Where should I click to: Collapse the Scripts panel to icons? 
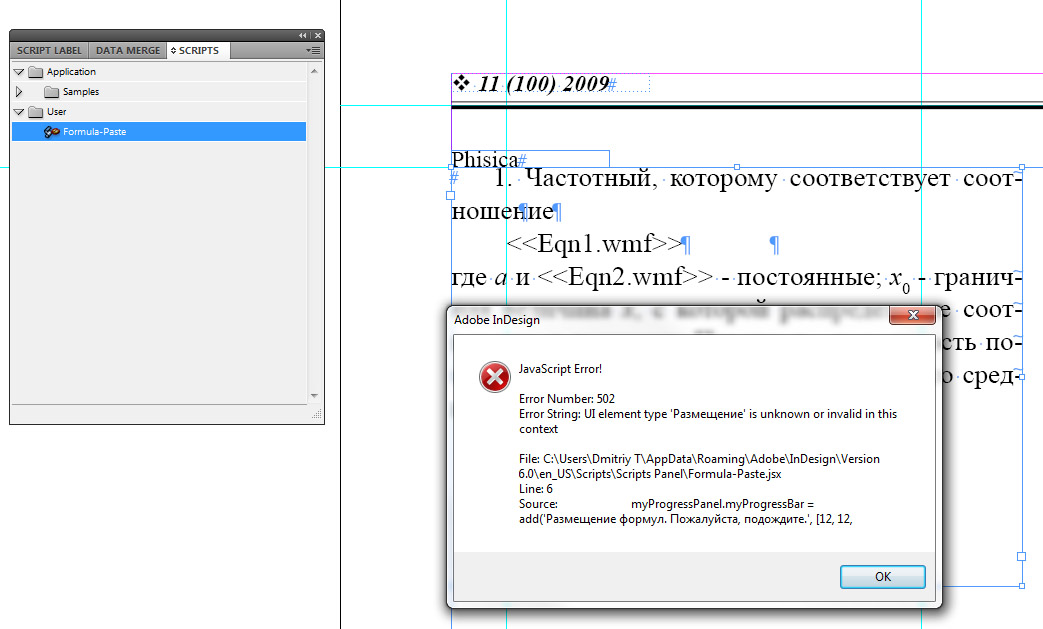click(x=303, y=35)
